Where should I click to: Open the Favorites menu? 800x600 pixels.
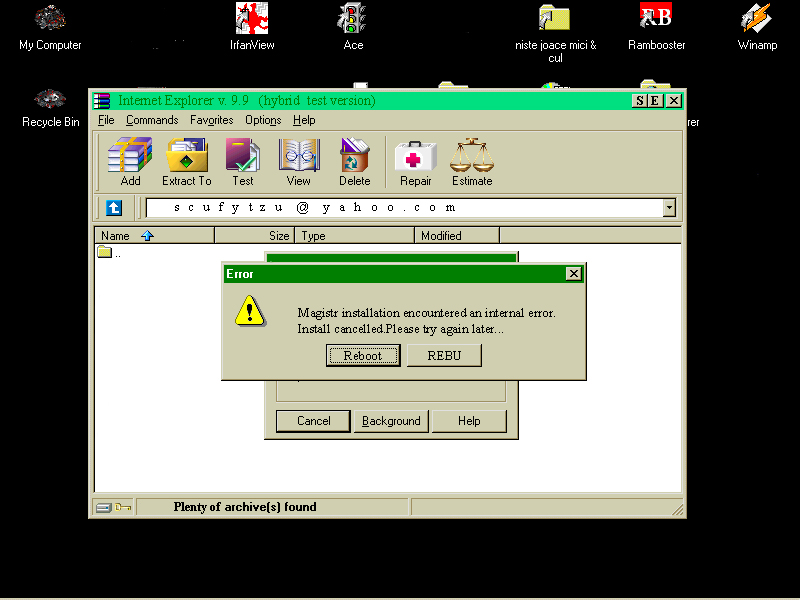pyautogui.click(x=212, y=120)
